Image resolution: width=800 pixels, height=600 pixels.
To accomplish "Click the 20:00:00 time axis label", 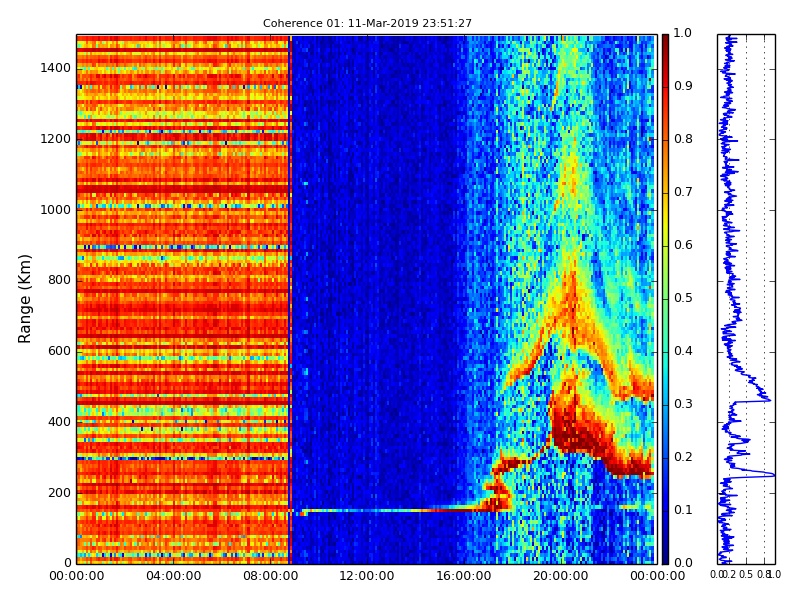I will [x=561, y=576].
